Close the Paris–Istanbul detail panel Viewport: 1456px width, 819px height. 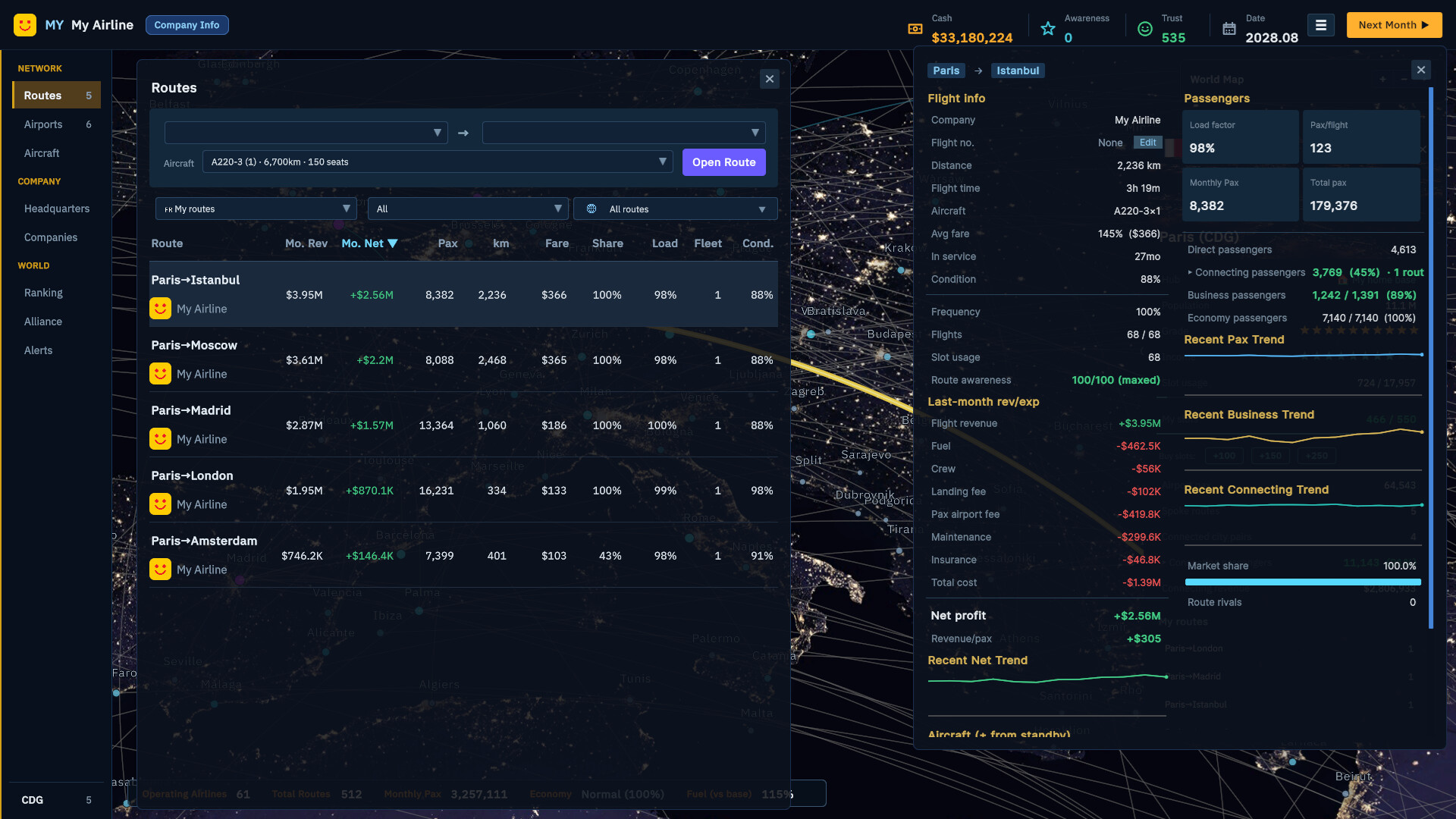(1421, 70)
